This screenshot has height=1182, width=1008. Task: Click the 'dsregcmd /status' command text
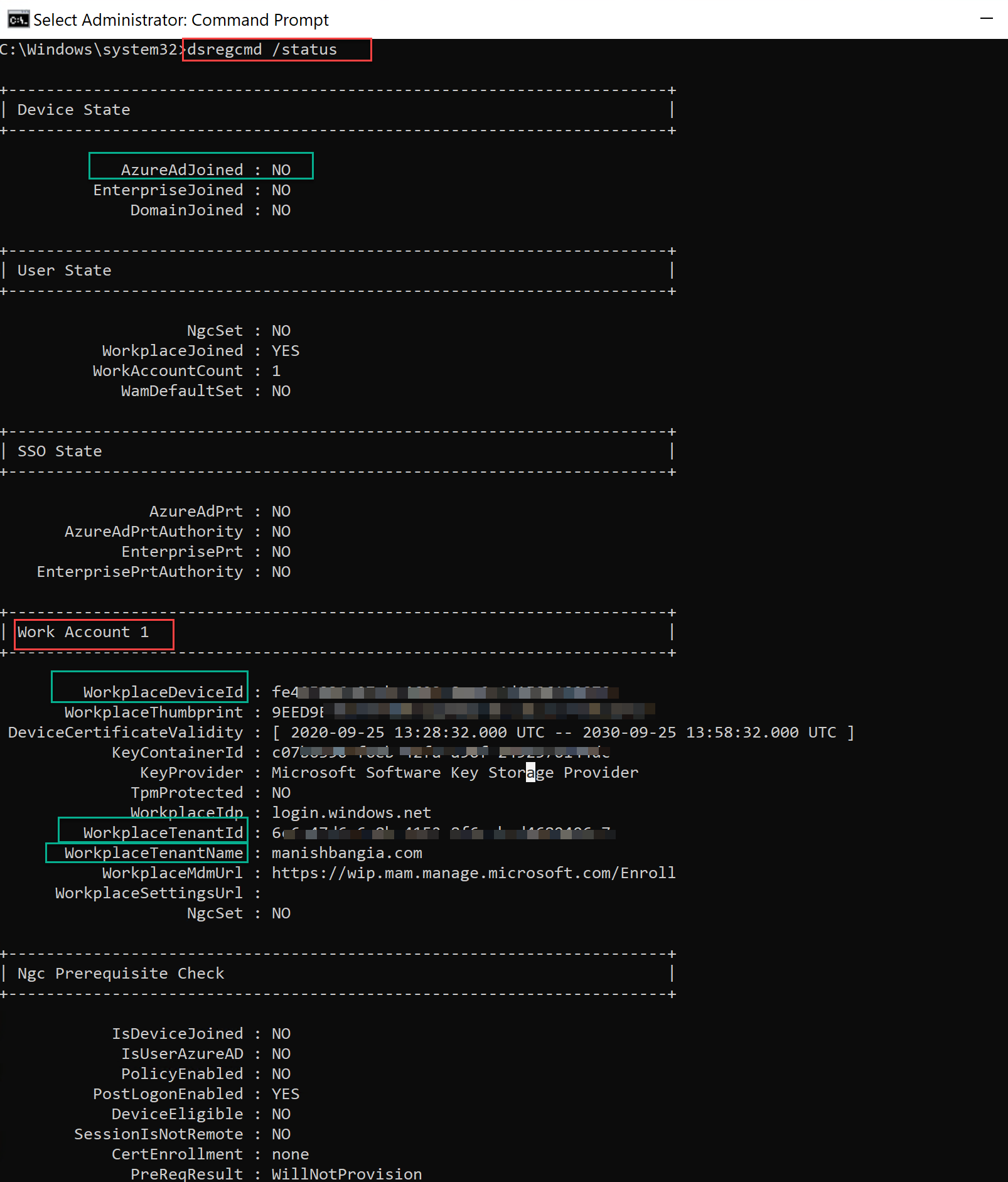tap(262, 50)
